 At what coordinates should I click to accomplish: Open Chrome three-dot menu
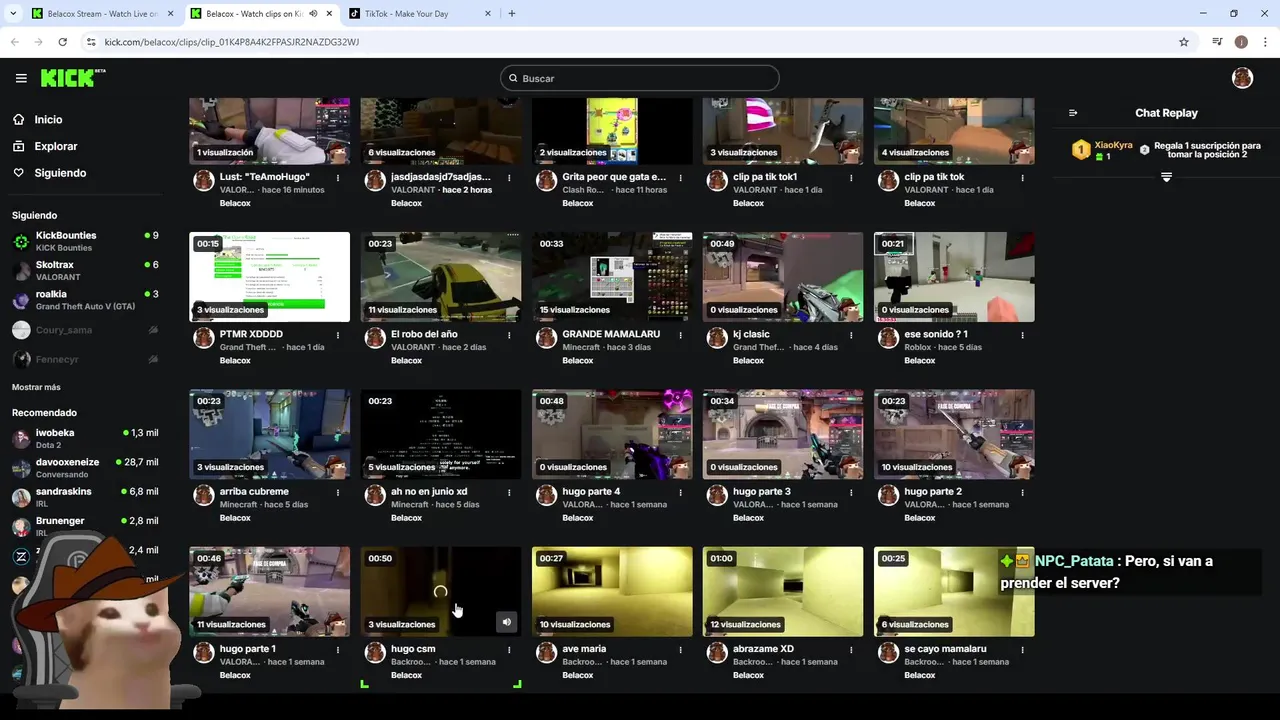pos(1265,42)
